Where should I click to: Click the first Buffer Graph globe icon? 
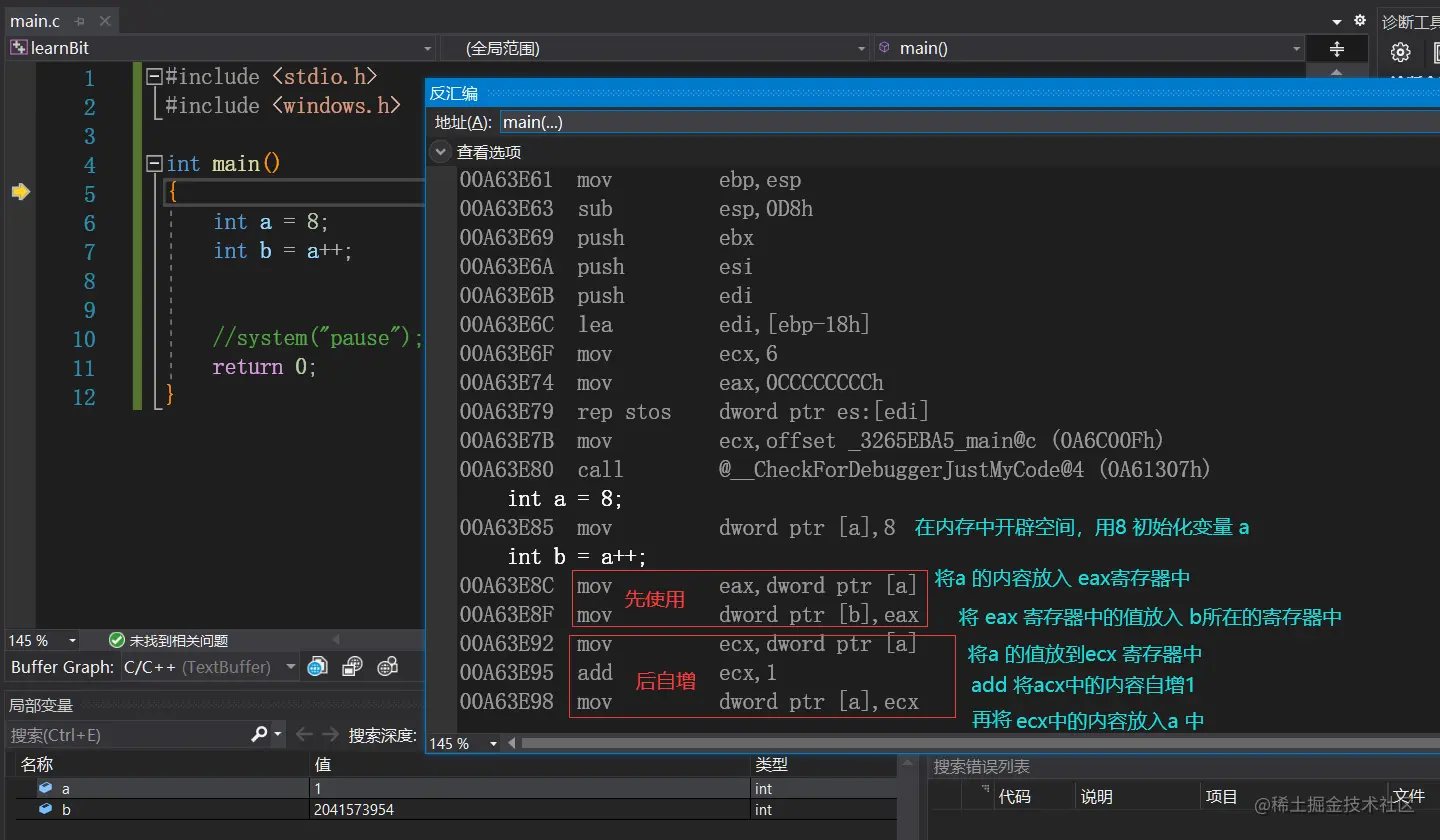(x=317, y=666)
